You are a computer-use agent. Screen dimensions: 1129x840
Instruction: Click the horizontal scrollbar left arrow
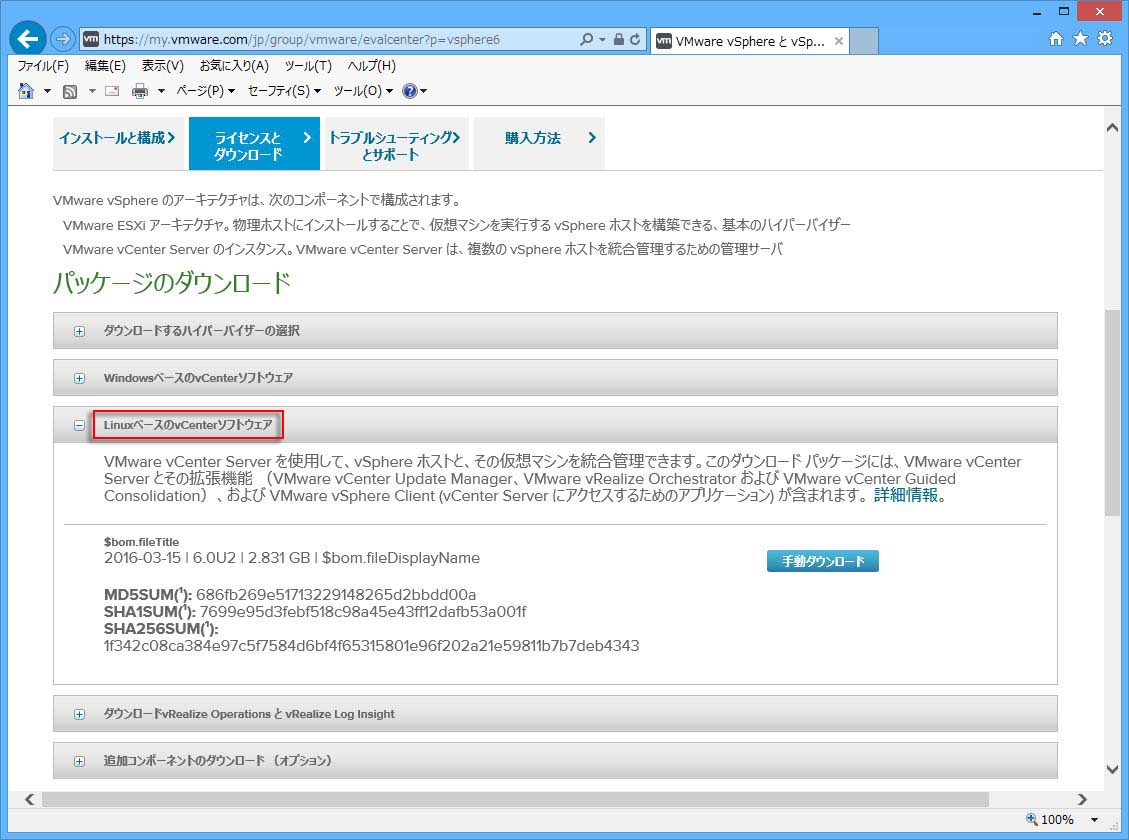(30, 799)
